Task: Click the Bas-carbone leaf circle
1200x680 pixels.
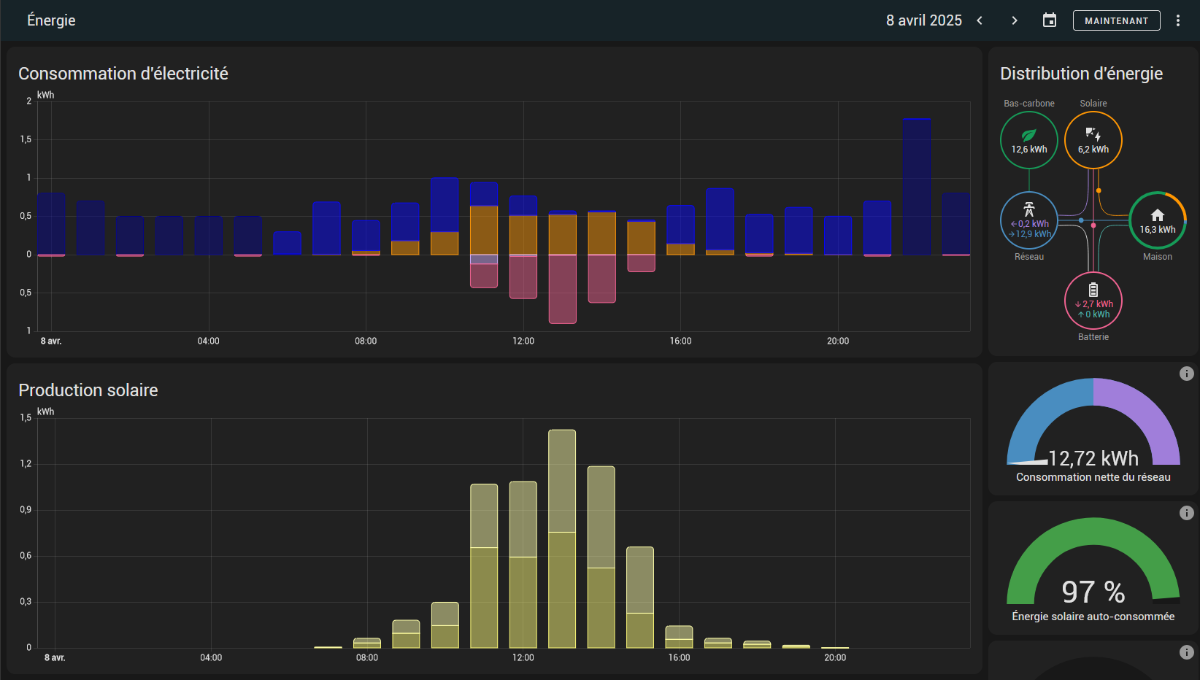Action: click(1029, 139)
